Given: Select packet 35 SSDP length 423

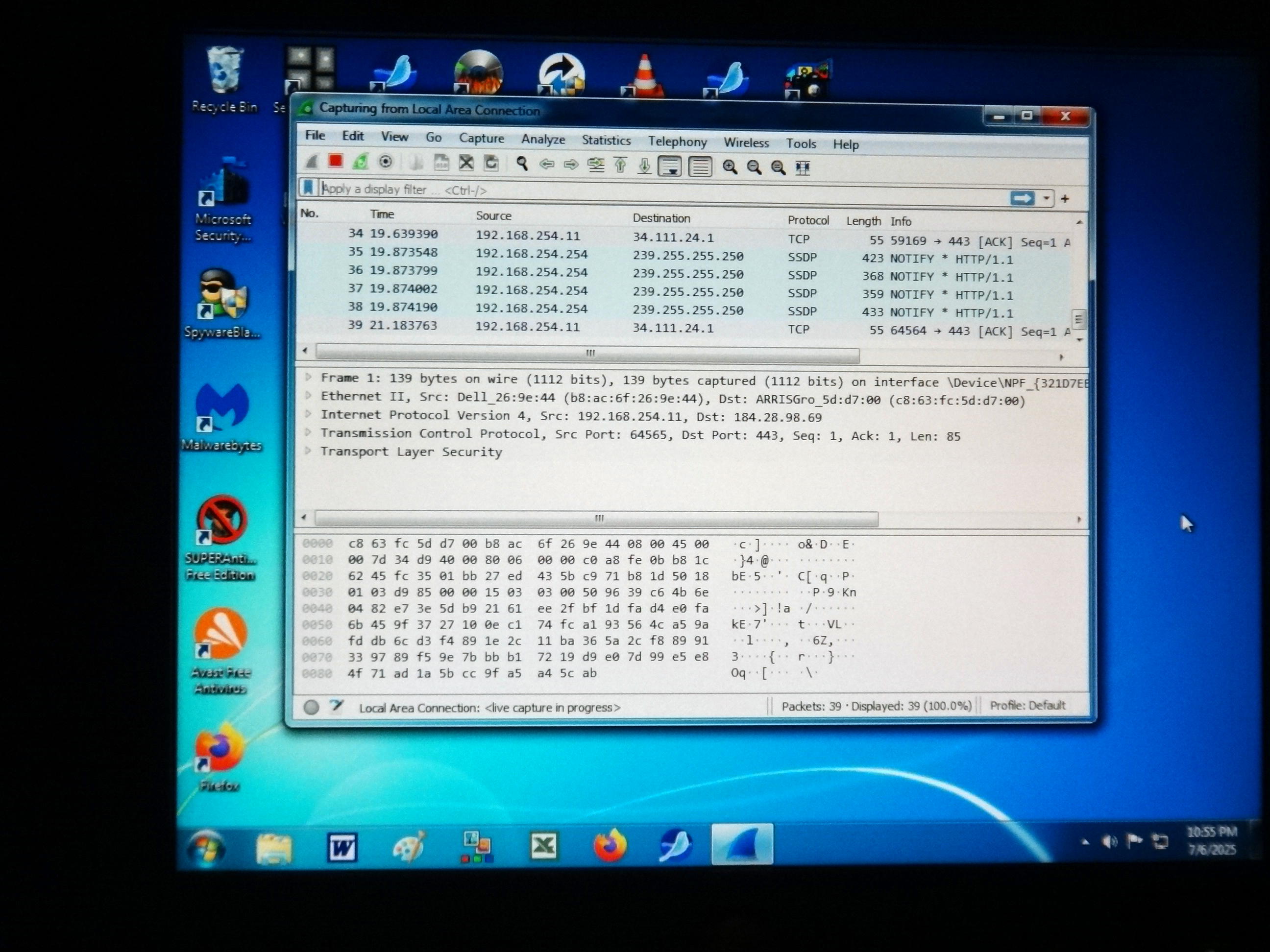Looking at the screenshot, I should click(x=683, y=255).
